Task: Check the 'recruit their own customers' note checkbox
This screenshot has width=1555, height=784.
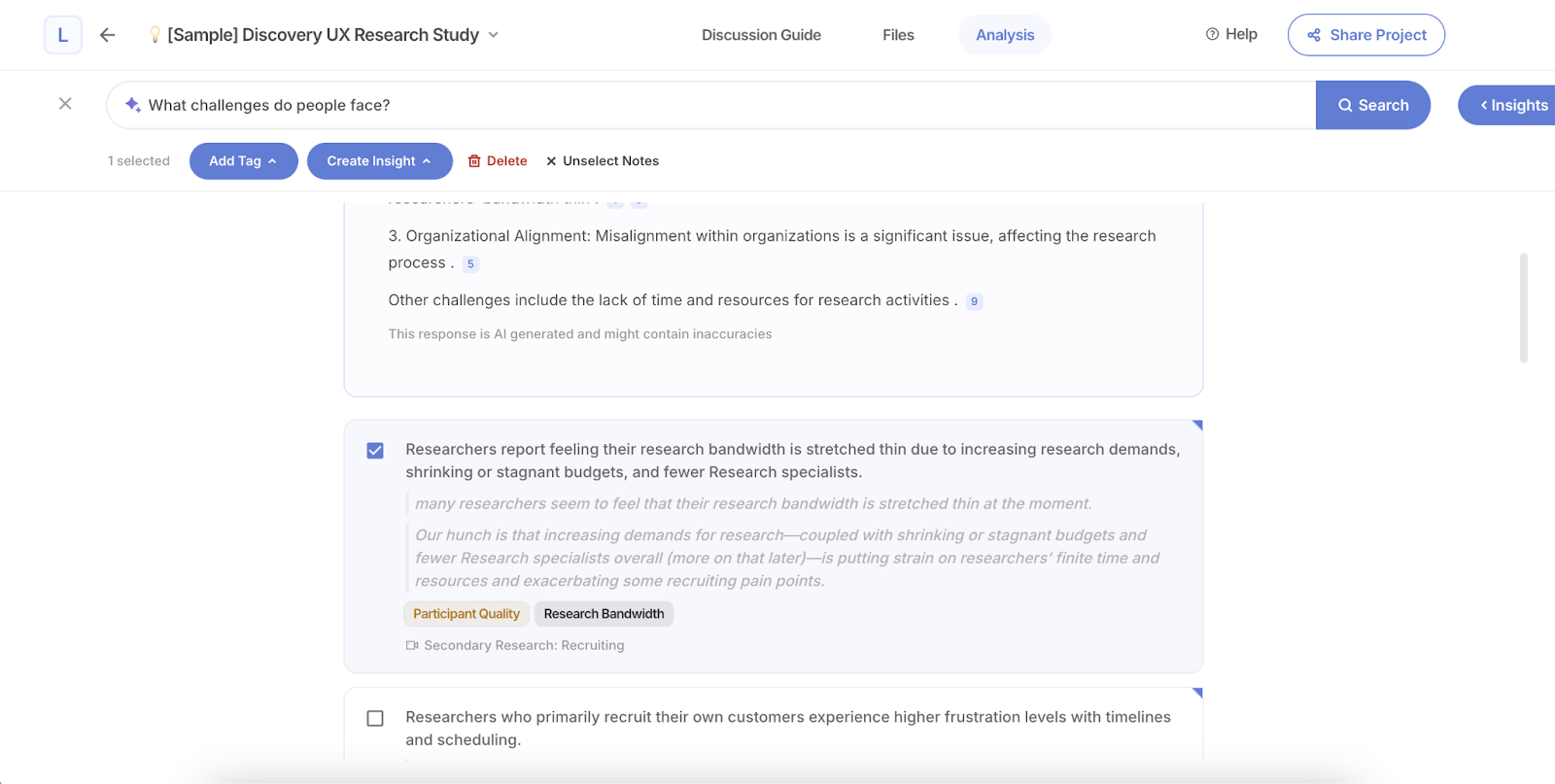Action: click(x=375, y=718)
